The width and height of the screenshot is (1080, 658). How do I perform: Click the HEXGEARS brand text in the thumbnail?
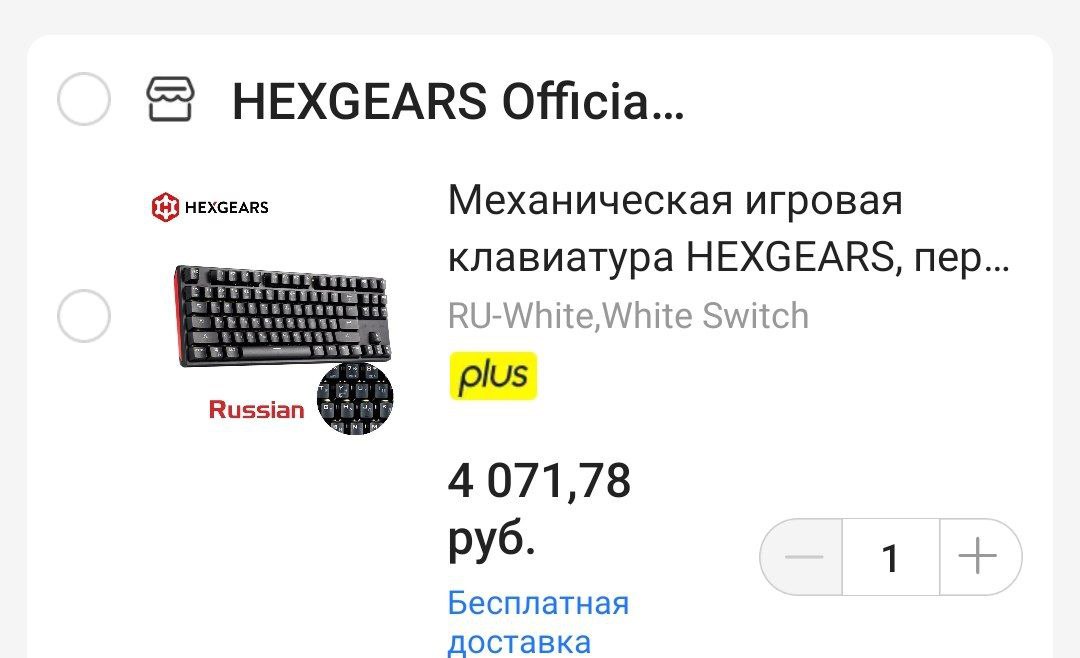[227, 207]
